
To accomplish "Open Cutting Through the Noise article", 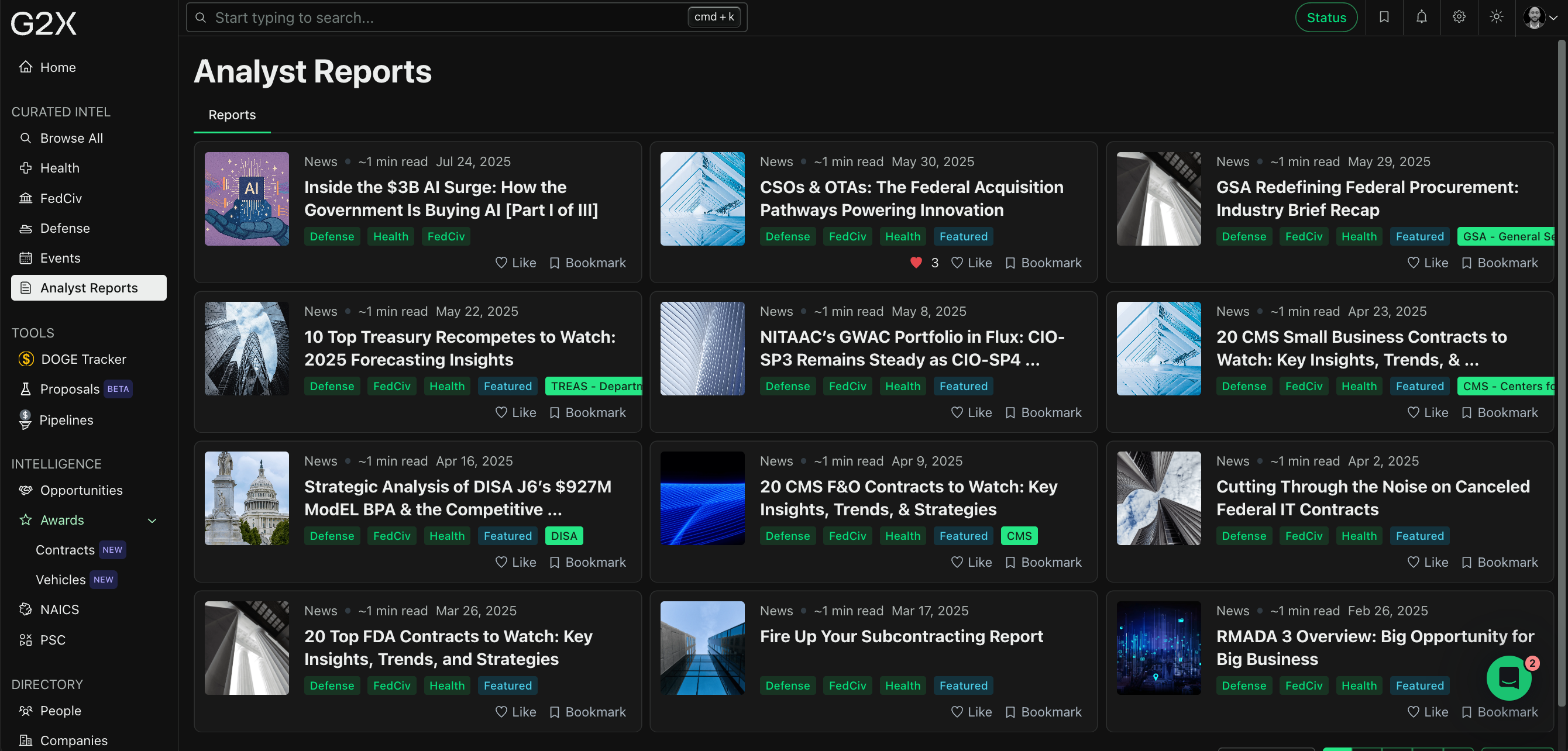I will click(x=1373, y=498).
